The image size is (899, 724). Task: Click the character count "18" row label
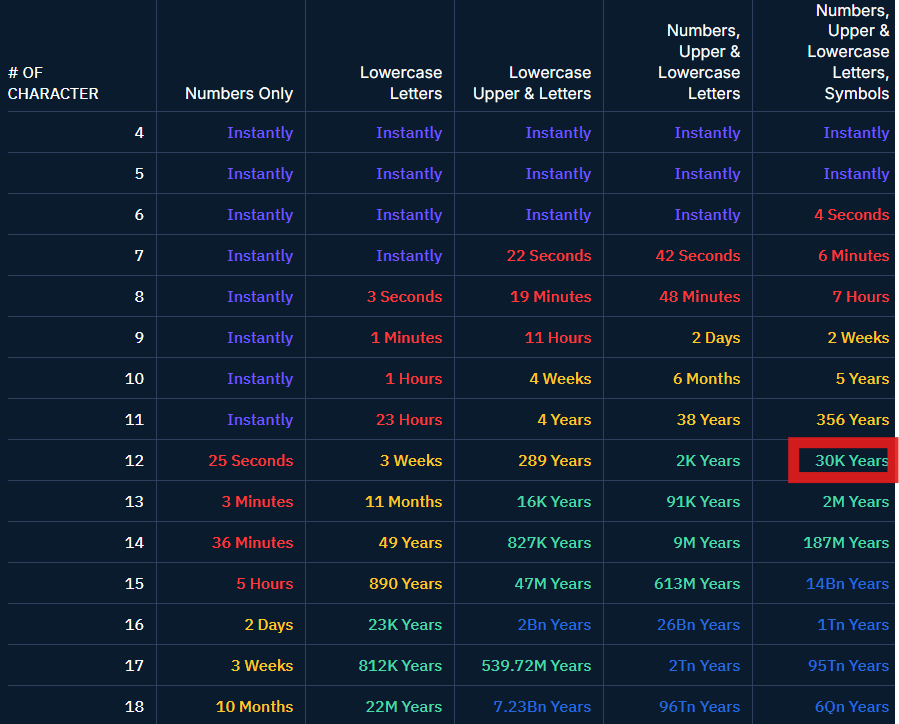(x=134, y=707)
